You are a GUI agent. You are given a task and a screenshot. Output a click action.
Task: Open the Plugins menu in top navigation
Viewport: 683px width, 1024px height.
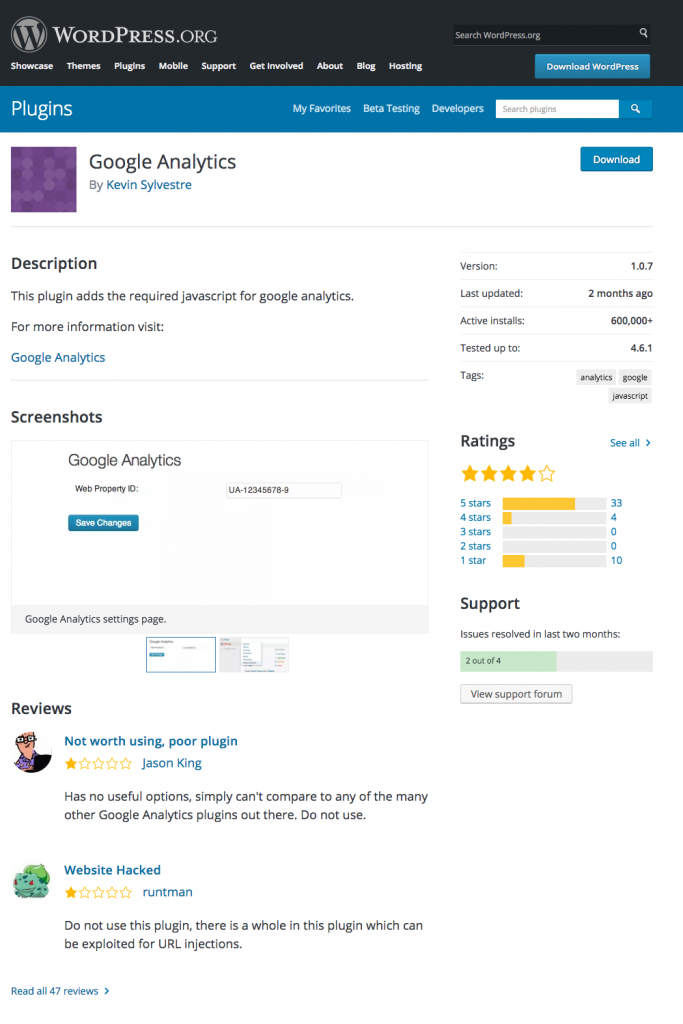(129, 66)
